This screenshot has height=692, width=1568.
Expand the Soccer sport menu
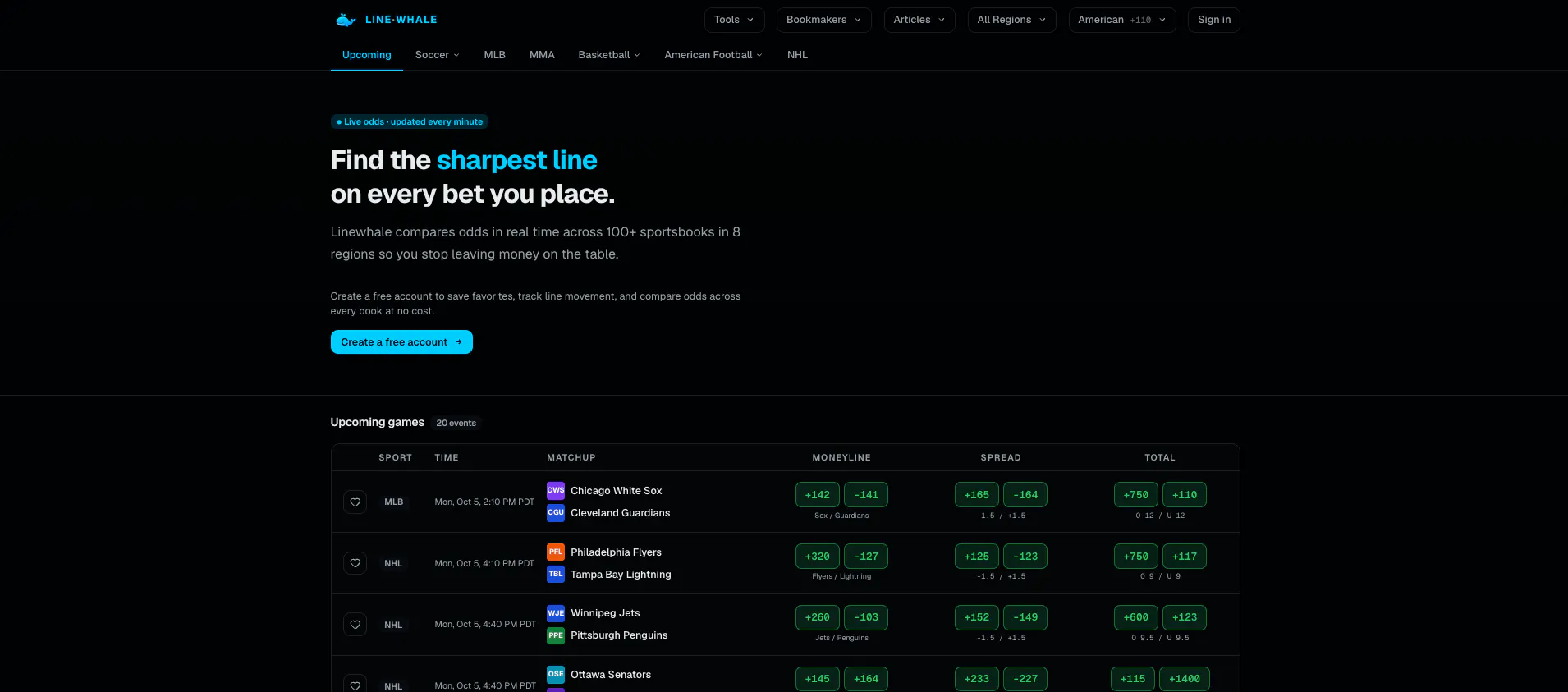pos(438,55)
